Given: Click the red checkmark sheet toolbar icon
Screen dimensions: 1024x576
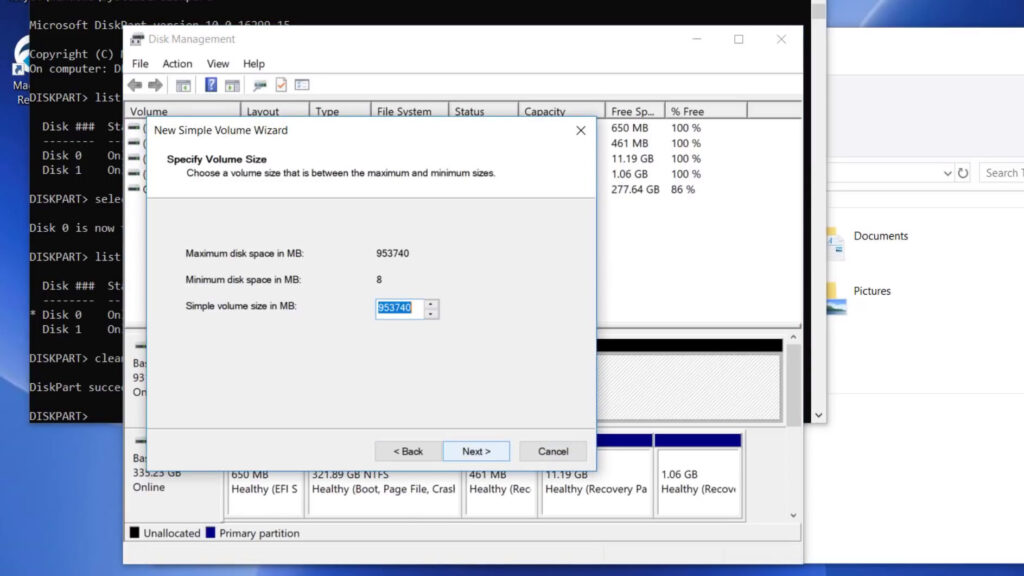Looking at the screenshot, I should [x=281, y=85].
